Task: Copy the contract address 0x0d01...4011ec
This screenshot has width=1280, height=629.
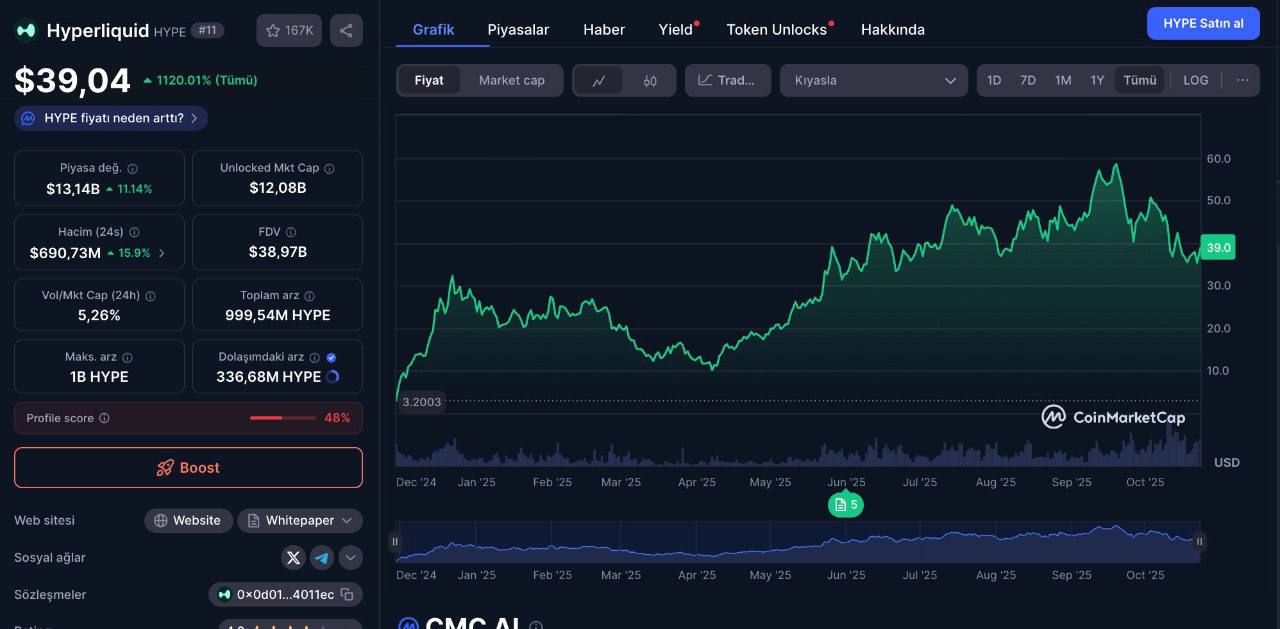Action: (x=347, y=595)
